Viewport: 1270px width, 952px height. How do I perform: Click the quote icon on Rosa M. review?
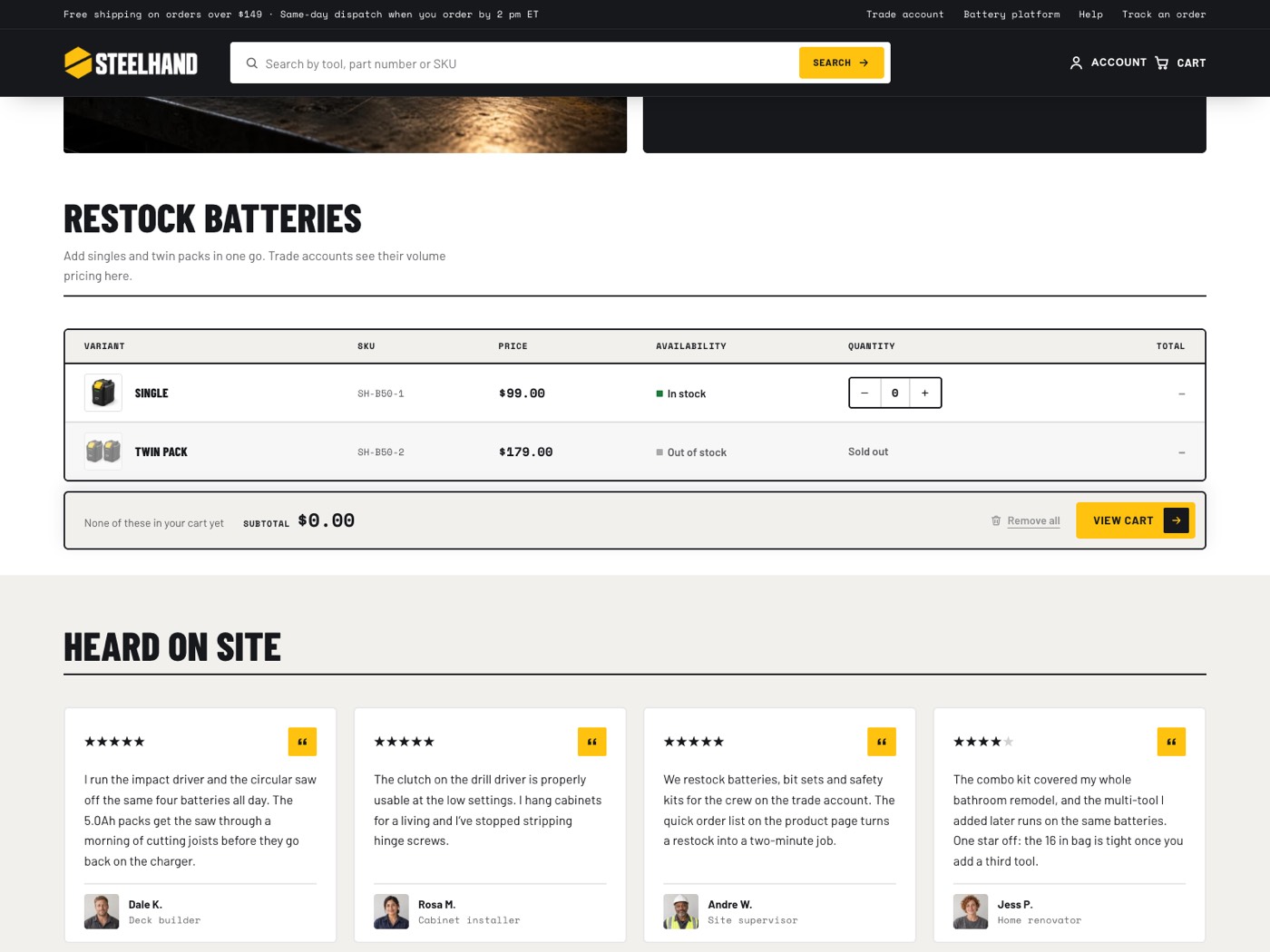click(x=591, y=742)
